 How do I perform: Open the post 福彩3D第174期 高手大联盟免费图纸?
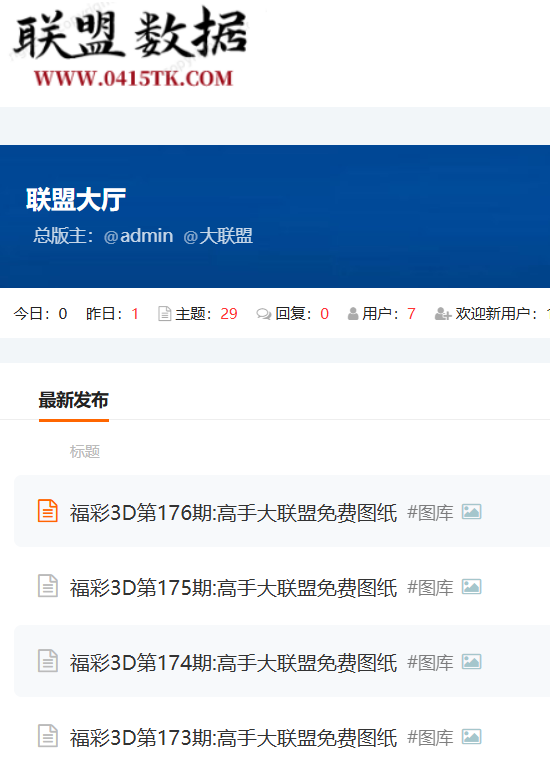click(x=233, y=662)
